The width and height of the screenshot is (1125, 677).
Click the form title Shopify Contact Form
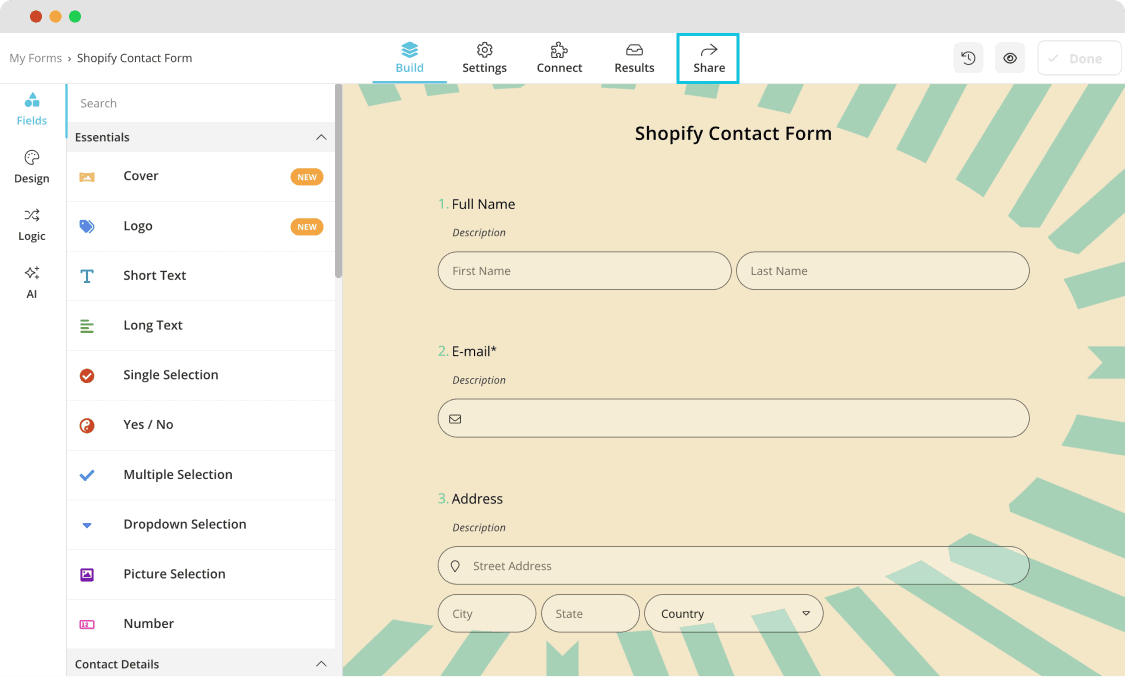tap(733, 133)
